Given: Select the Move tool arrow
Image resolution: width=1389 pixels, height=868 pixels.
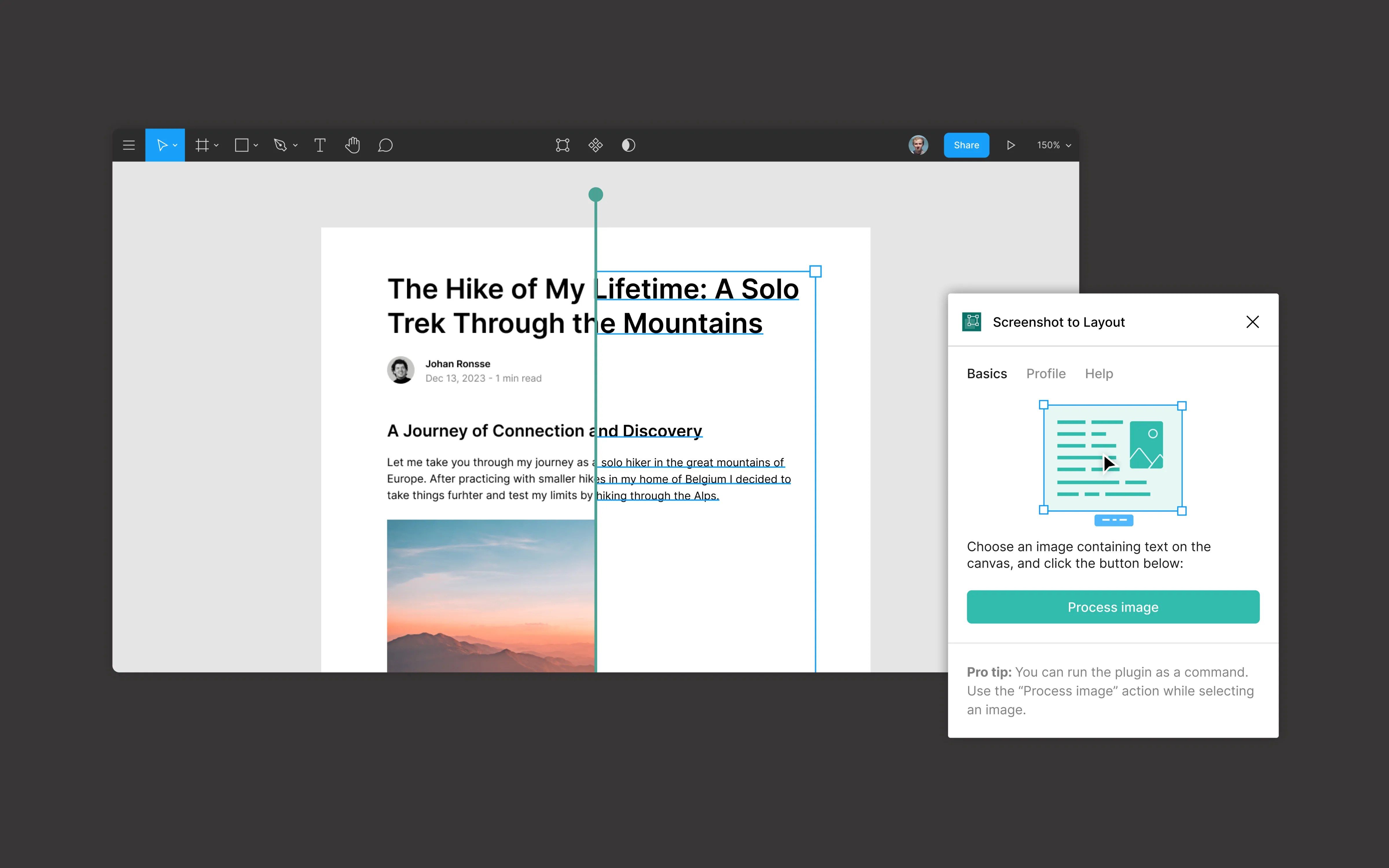Looking at the screenshot, I should pos(162,145).
